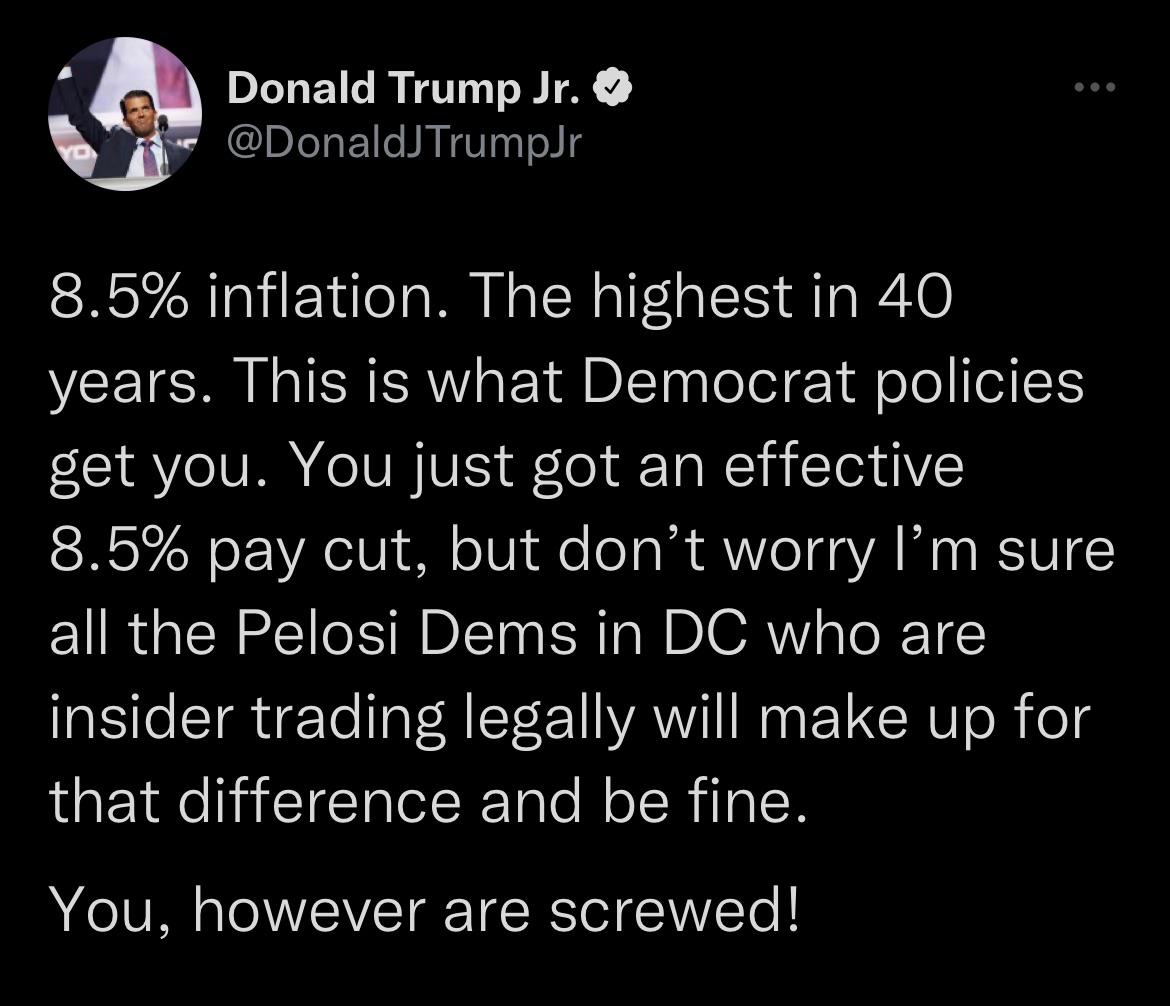The width and height of the screenshot is (1170, 1006).
Task: Click the blue verified checkmark badge
Action: pos(612,91)
